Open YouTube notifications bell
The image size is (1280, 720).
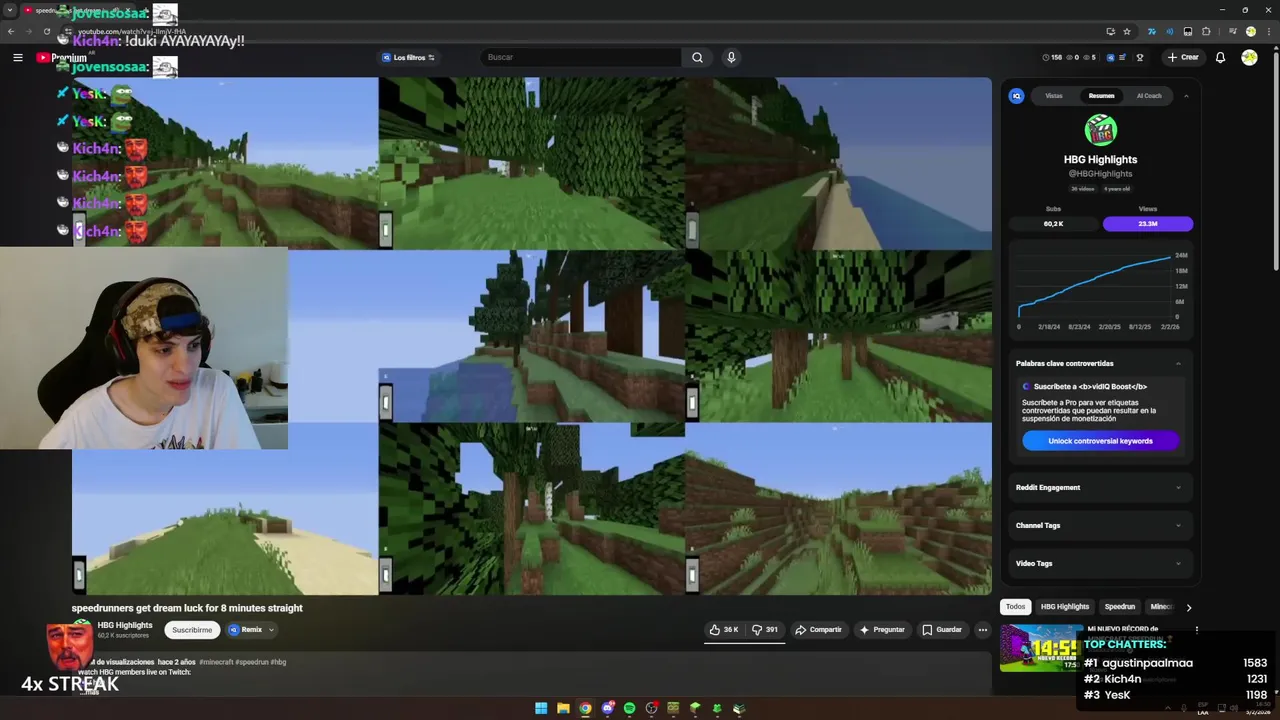click(x=1220, y=58)
